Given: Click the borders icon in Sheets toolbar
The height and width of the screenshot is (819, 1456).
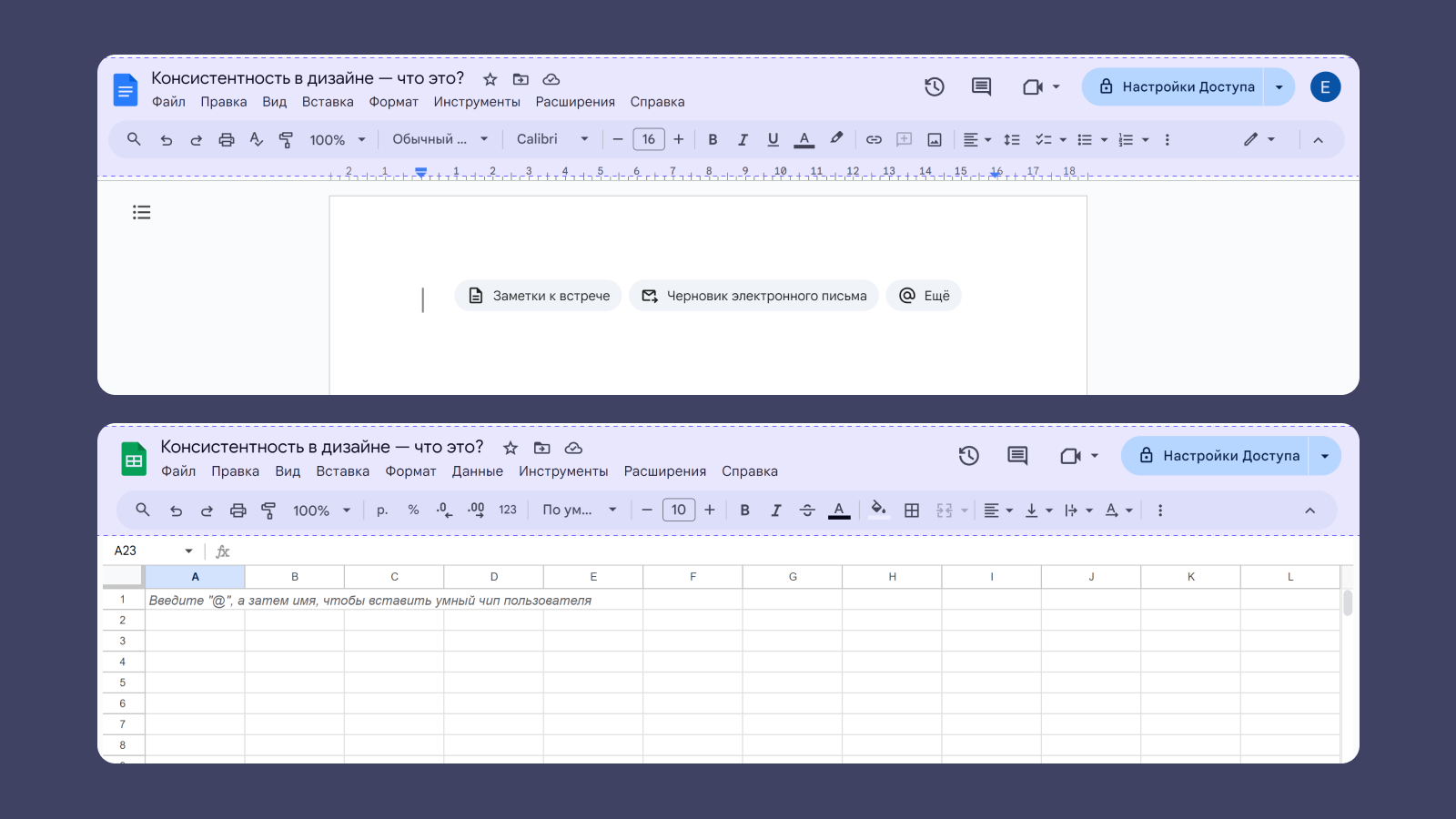Looking at the screenshot, I should (x=912, y=511).
